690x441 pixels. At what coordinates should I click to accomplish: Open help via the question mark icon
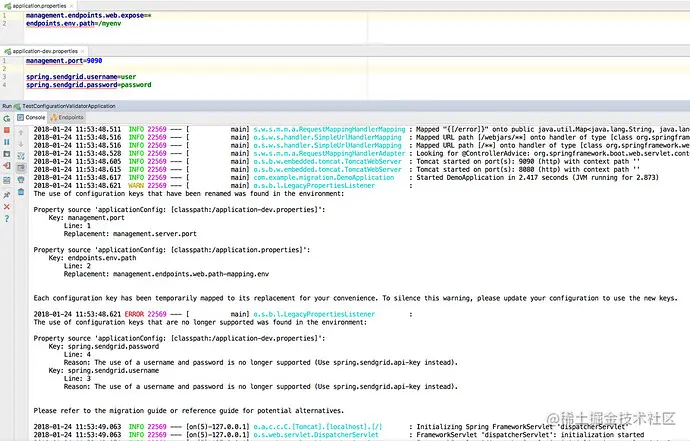(x=7, y=219)
